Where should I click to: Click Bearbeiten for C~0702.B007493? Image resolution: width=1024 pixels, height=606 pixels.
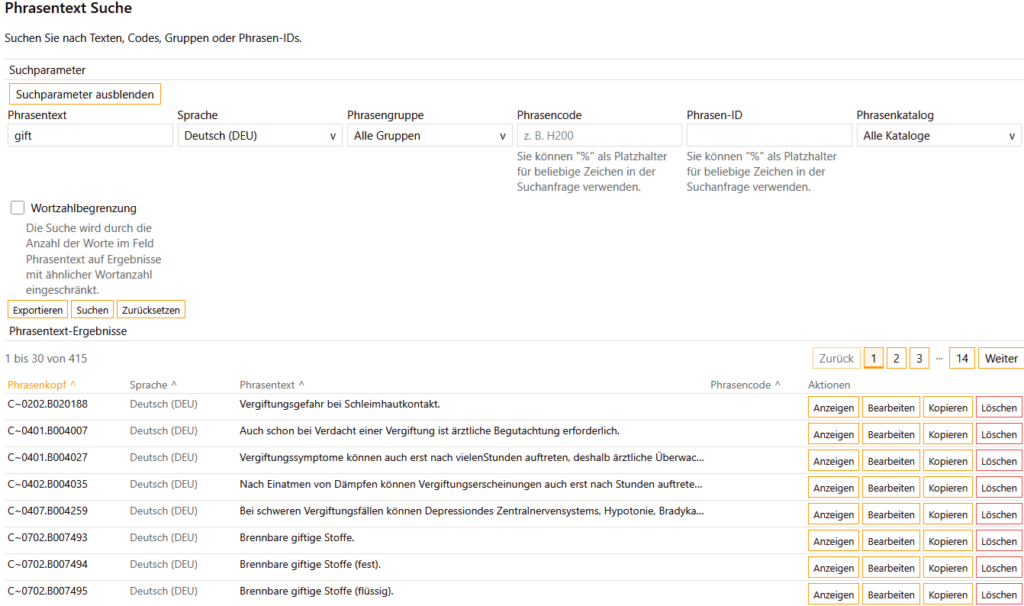(891, 541)
